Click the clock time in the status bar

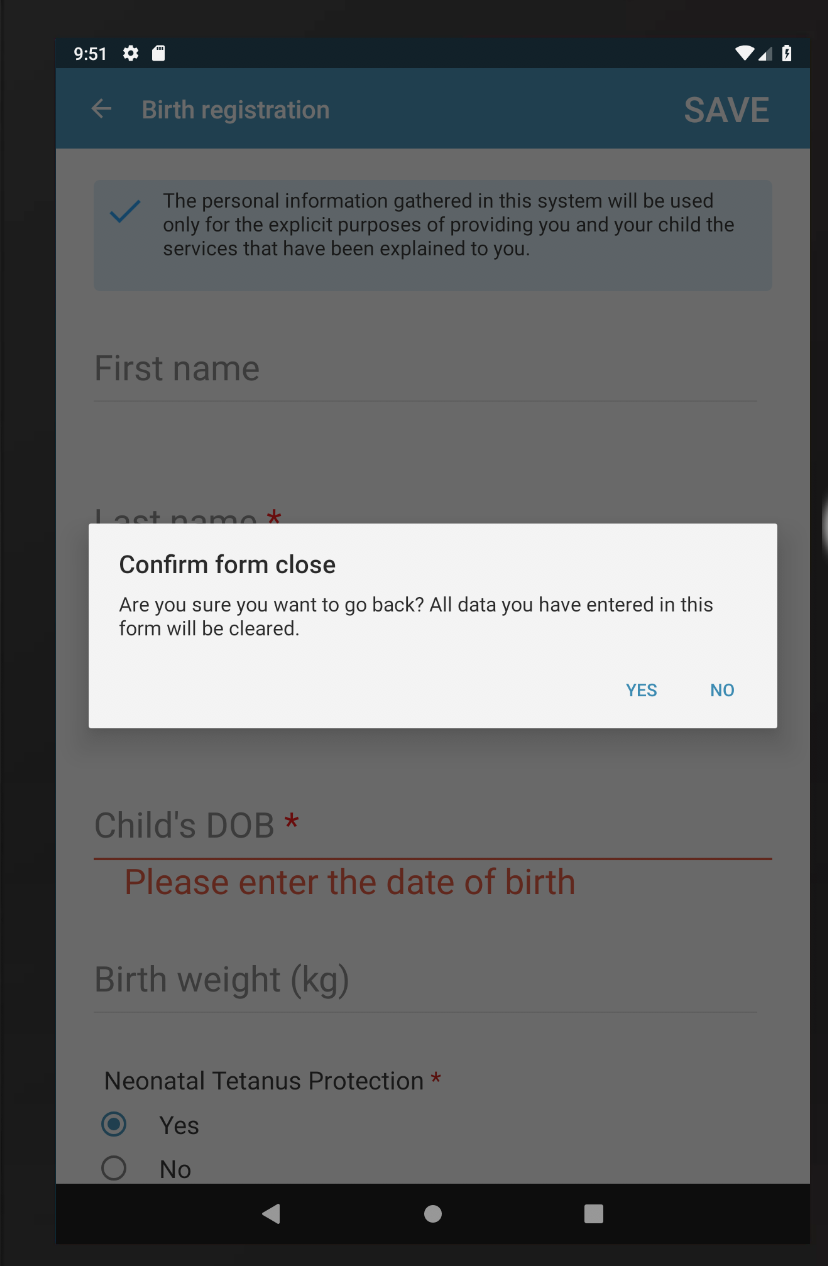[90, 53]
